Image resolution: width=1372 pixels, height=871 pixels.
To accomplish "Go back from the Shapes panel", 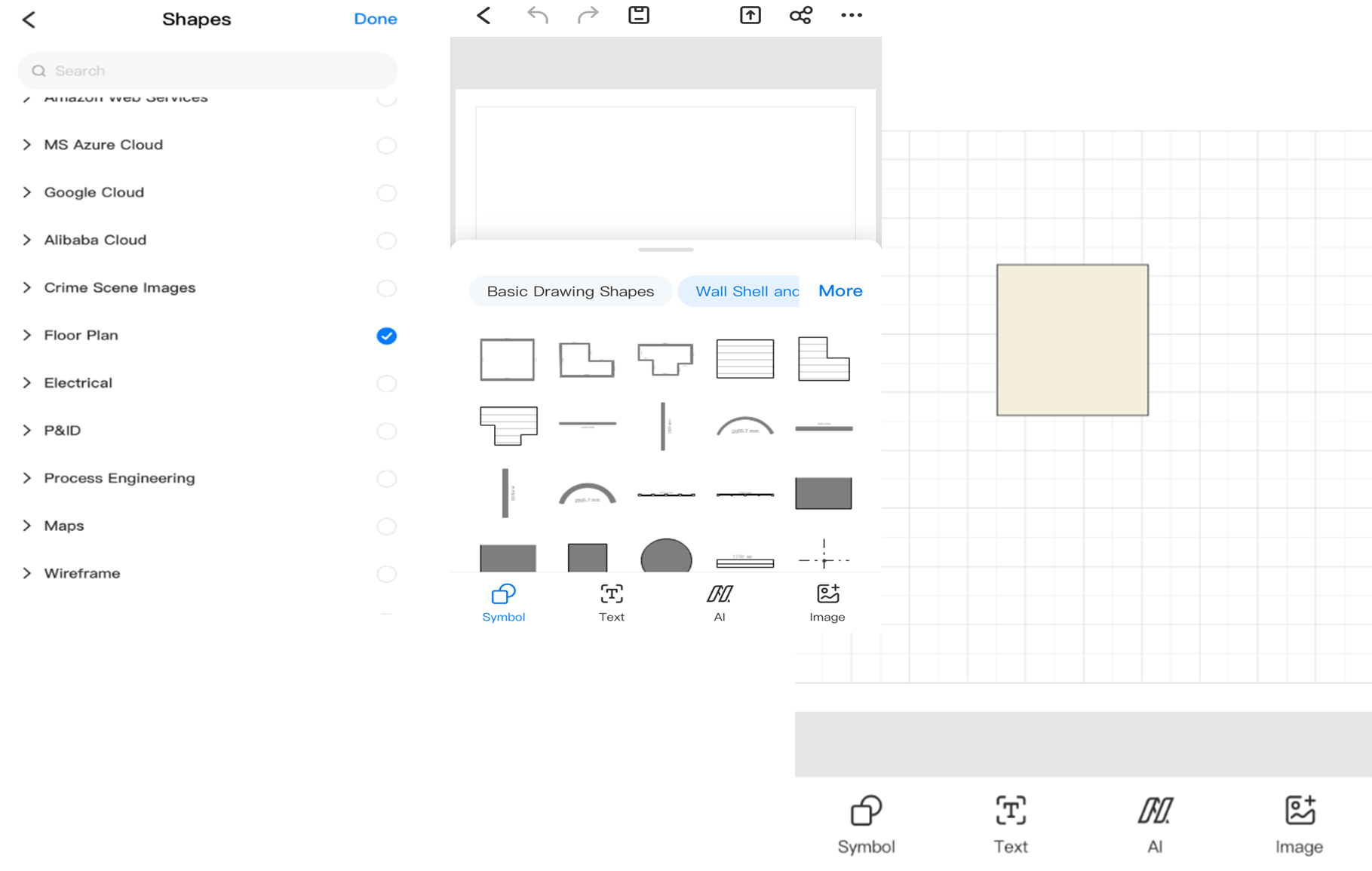I will coord(29,20).
